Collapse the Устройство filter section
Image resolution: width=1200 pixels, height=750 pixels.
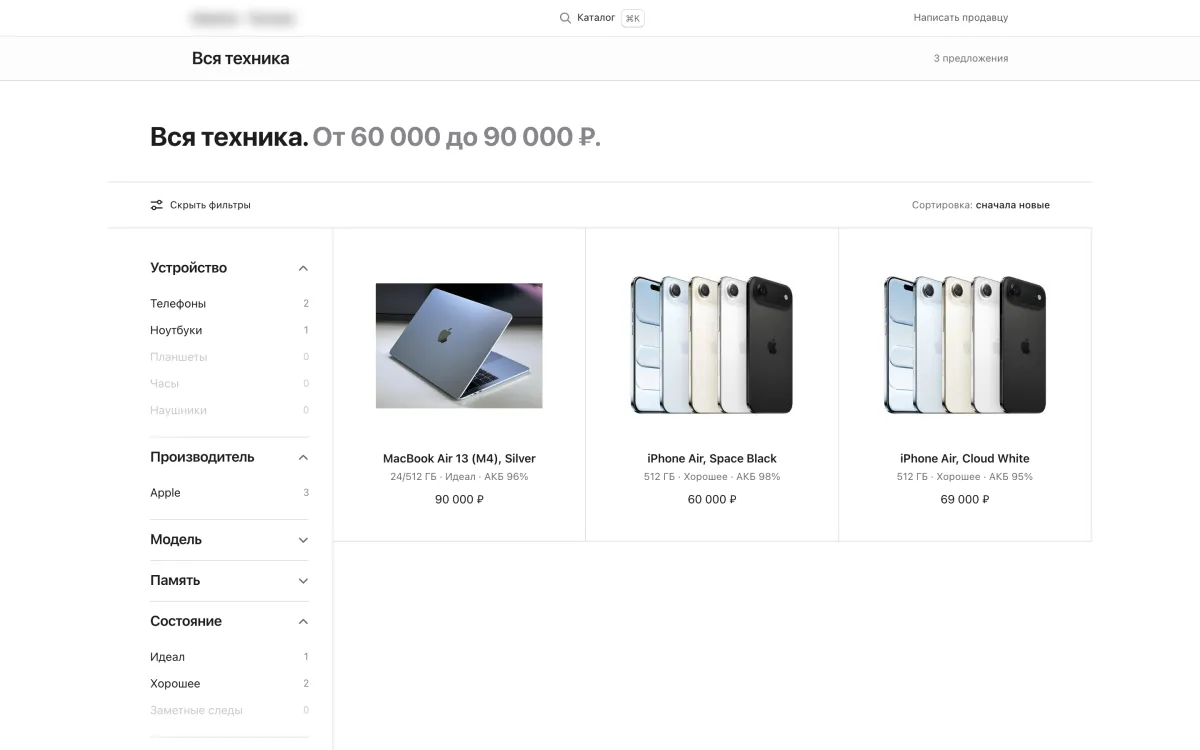229,268
